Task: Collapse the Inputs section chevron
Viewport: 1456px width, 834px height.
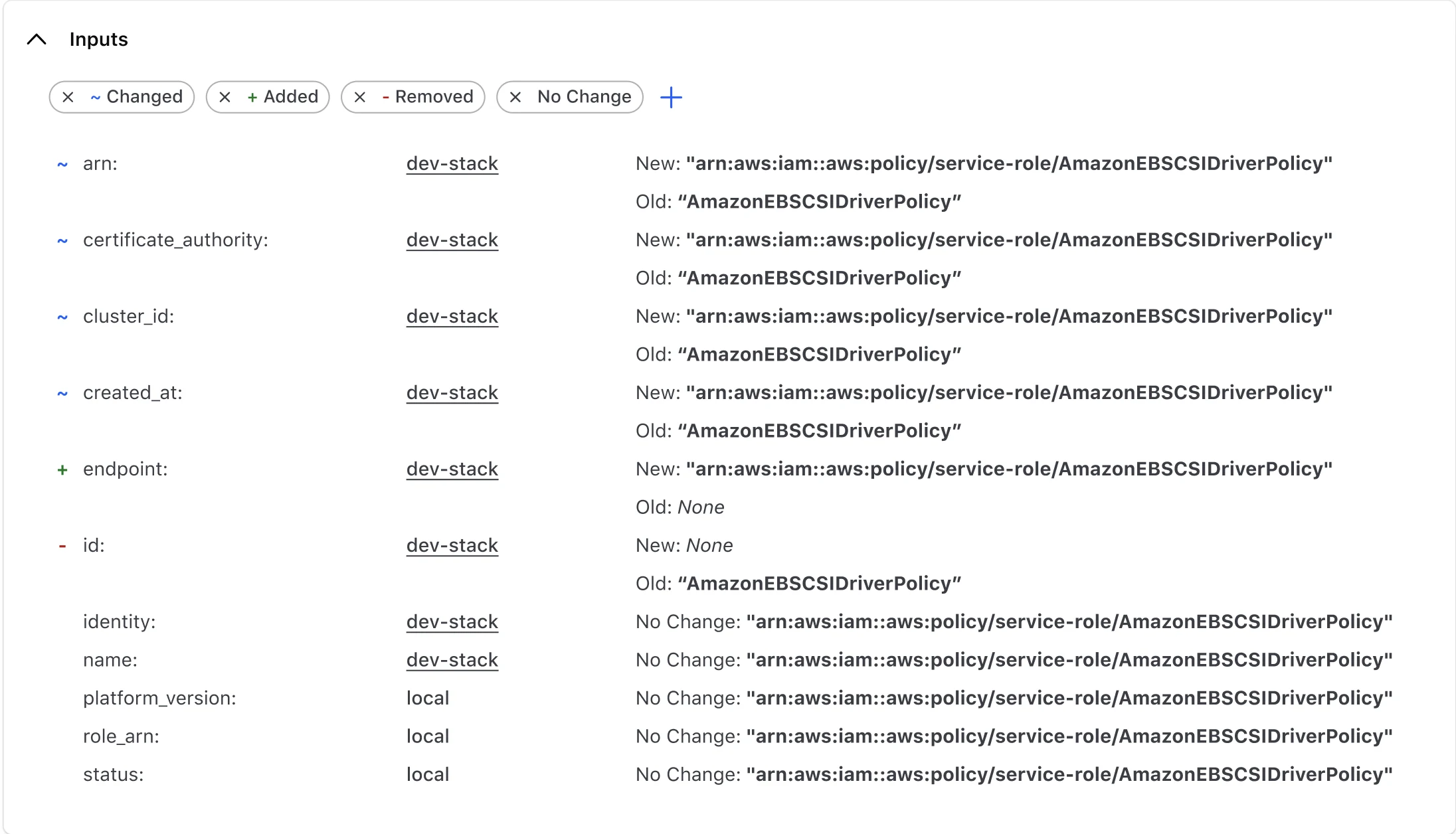Action: click(37, 40)
